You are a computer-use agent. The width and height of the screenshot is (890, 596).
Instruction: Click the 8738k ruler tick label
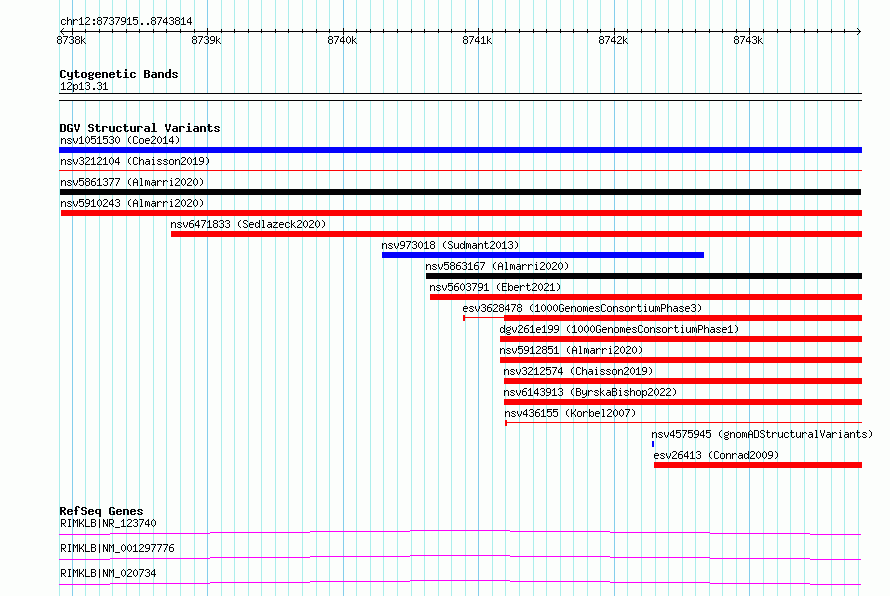[72, 40]
